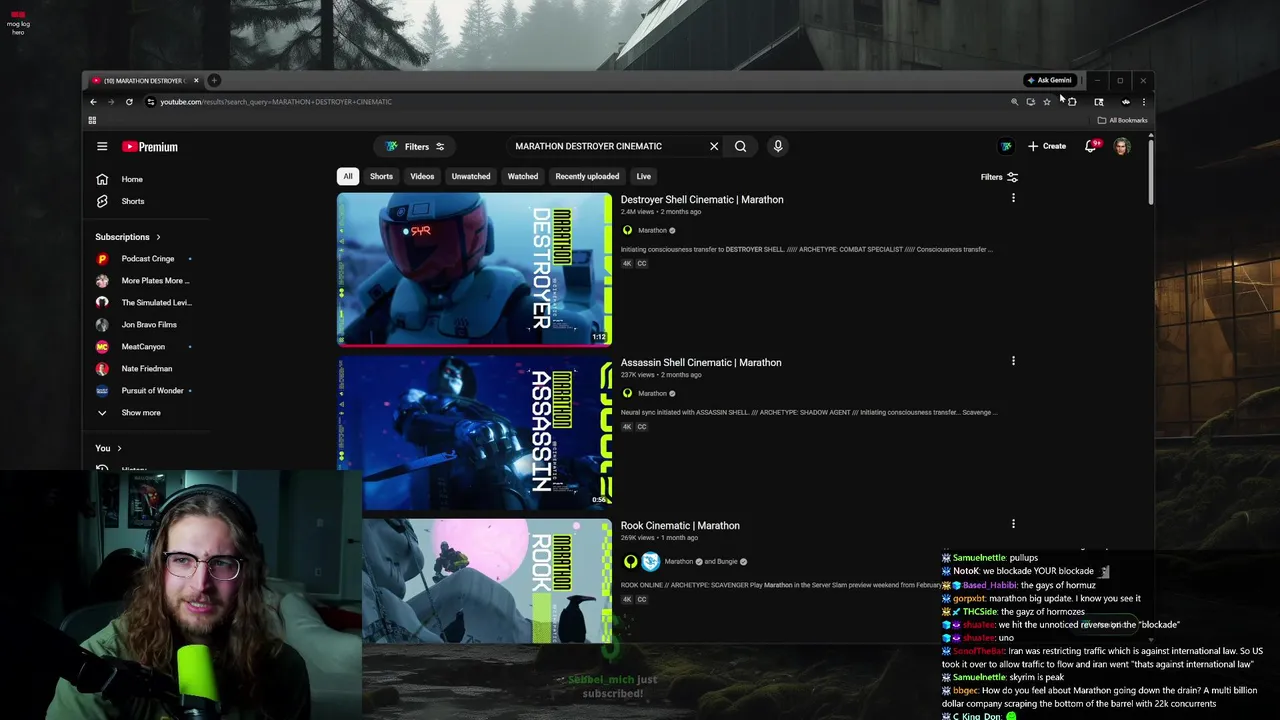Open Assassin Shell Cinematic title link

(701, 363)
